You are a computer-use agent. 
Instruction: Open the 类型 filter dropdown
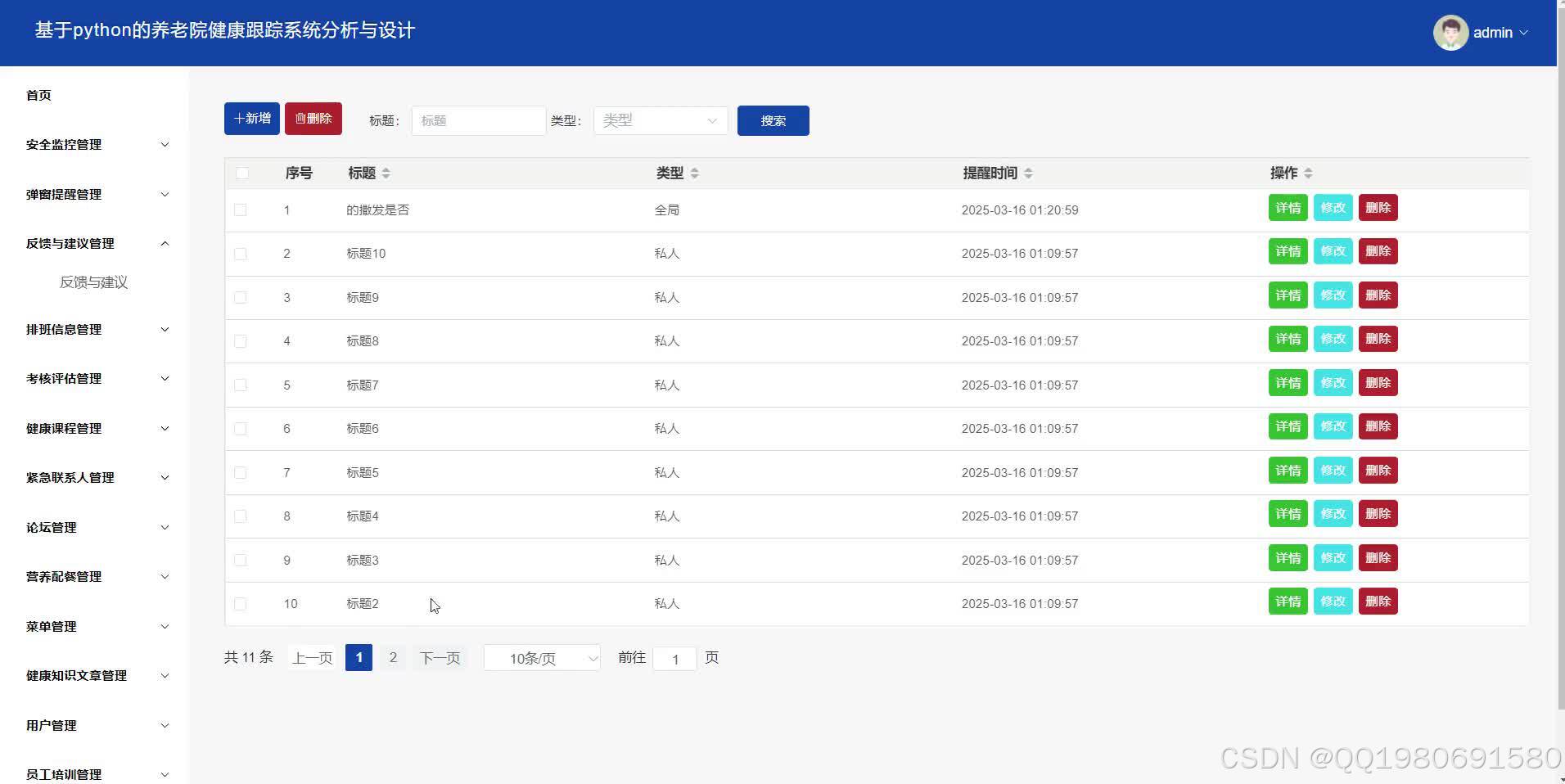[x=660, y=120]
